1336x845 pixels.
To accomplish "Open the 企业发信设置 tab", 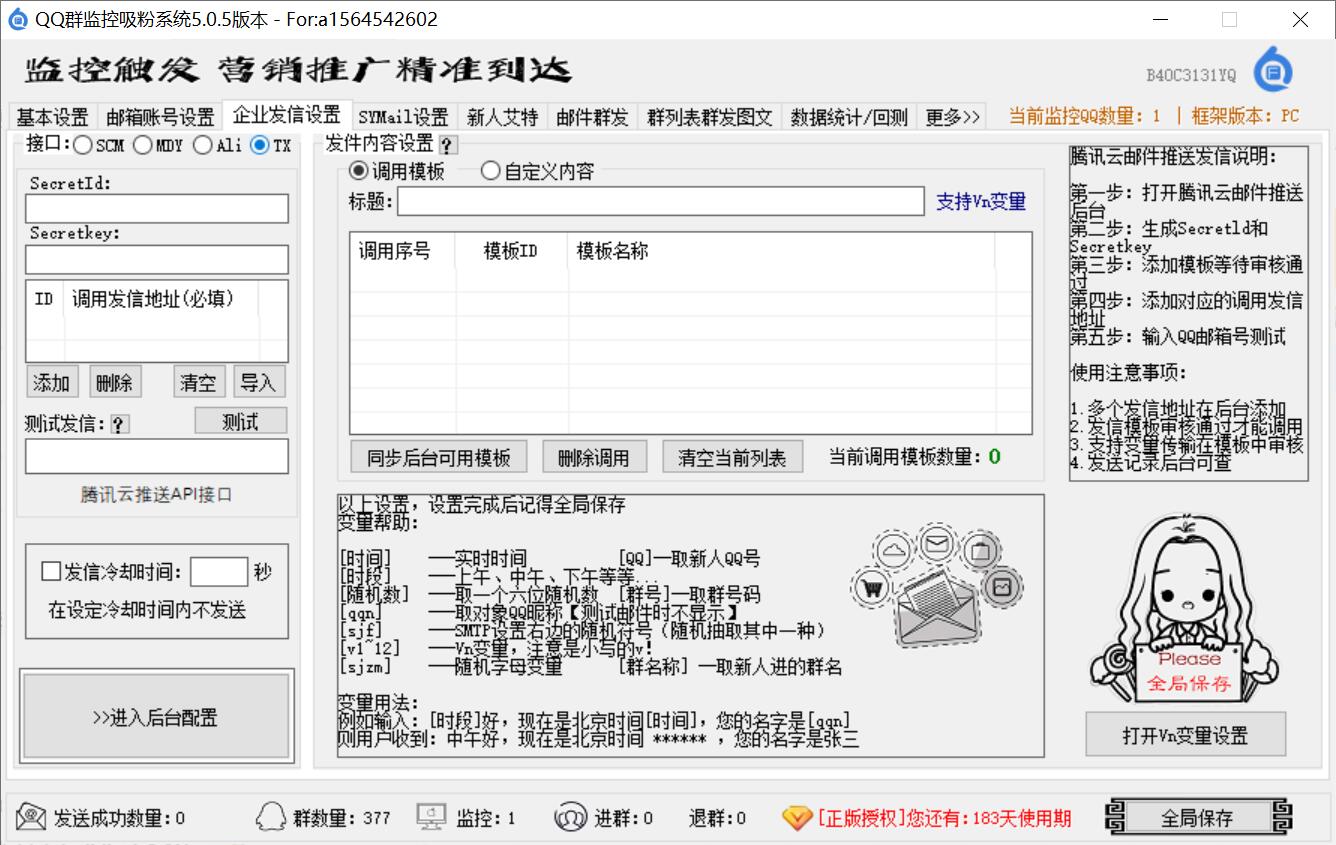I will click(x=287, y=115).
